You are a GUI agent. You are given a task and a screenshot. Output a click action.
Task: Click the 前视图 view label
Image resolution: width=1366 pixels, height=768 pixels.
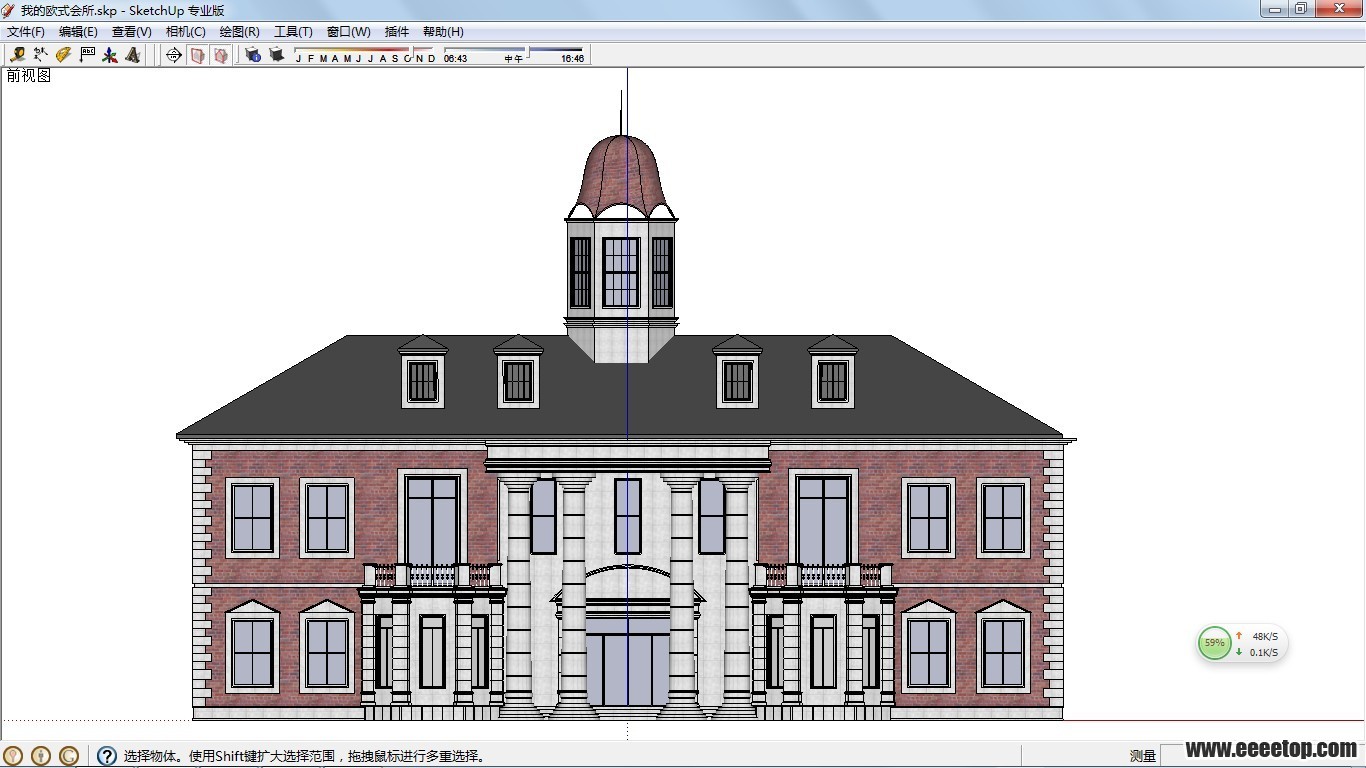click(28, 76)
